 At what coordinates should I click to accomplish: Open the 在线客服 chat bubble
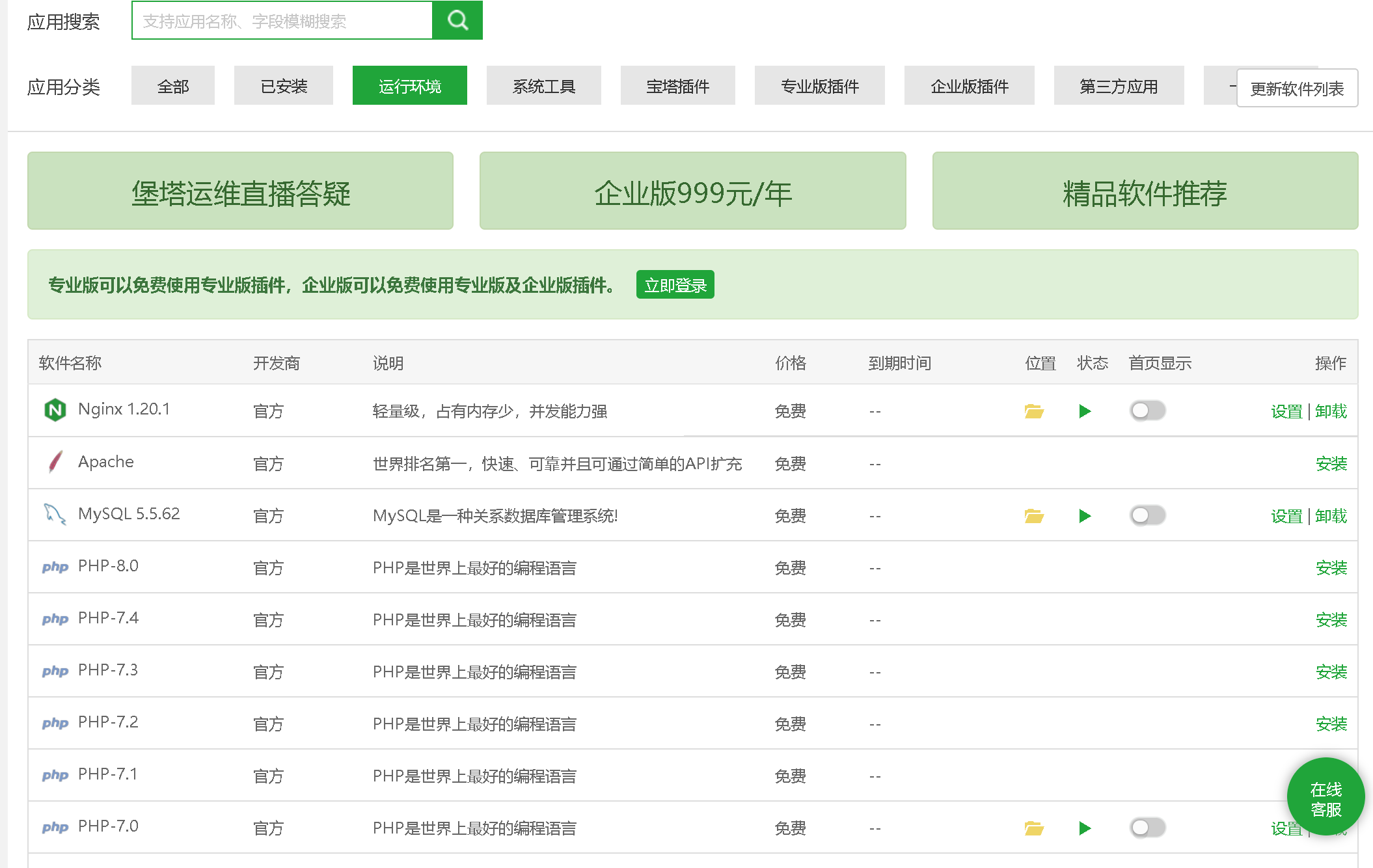tap(1325, 796)
